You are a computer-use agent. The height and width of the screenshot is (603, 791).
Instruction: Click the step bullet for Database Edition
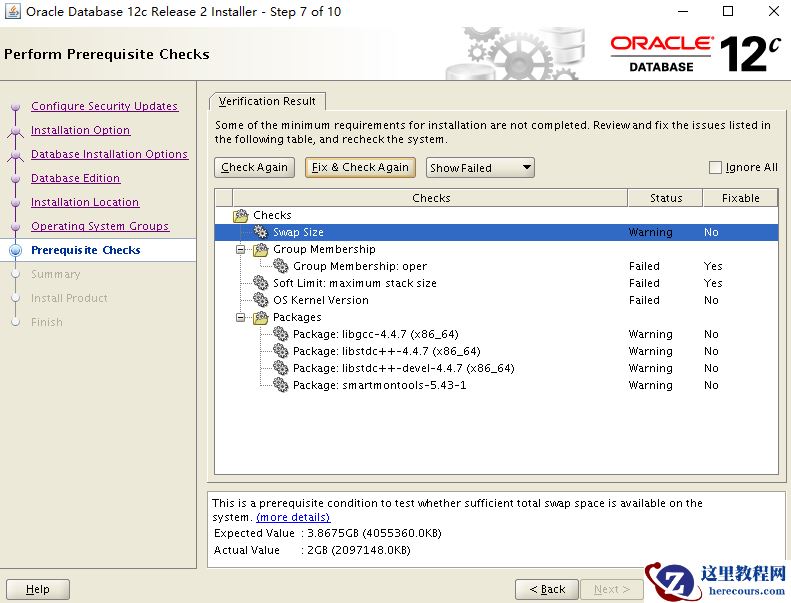(16, 179)
